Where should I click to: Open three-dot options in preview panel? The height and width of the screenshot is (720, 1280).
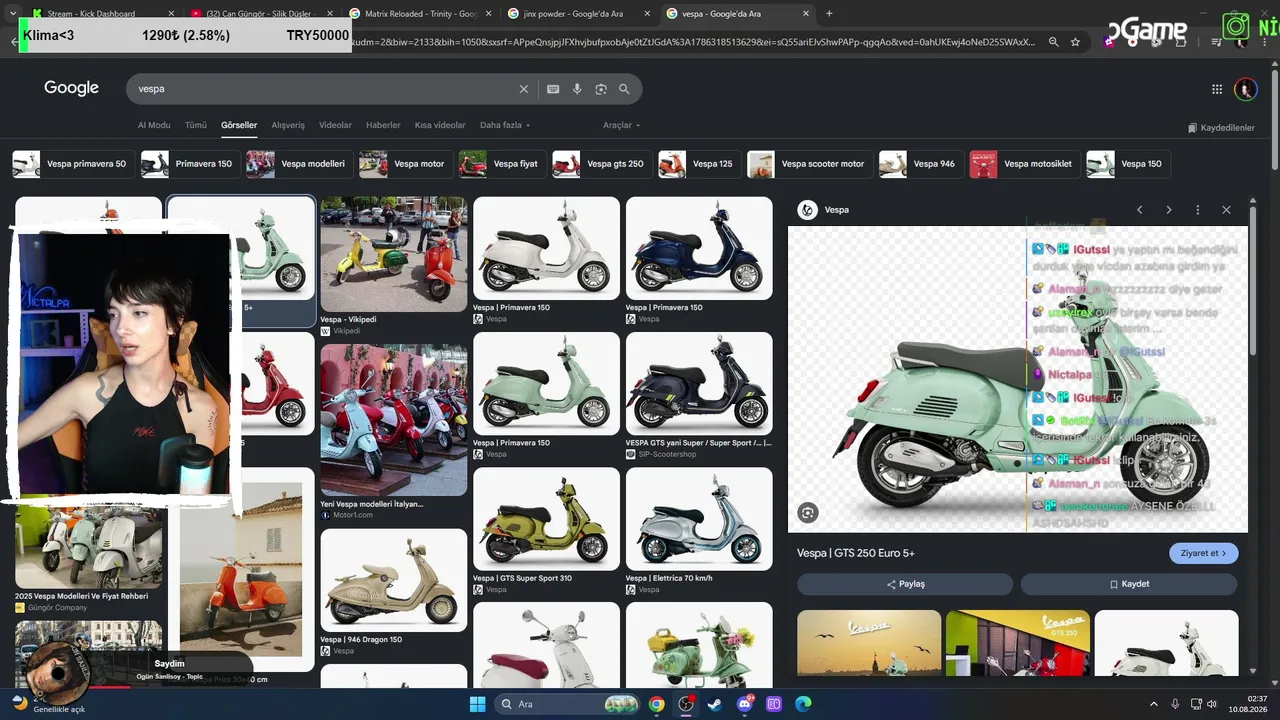(1197, 210)
